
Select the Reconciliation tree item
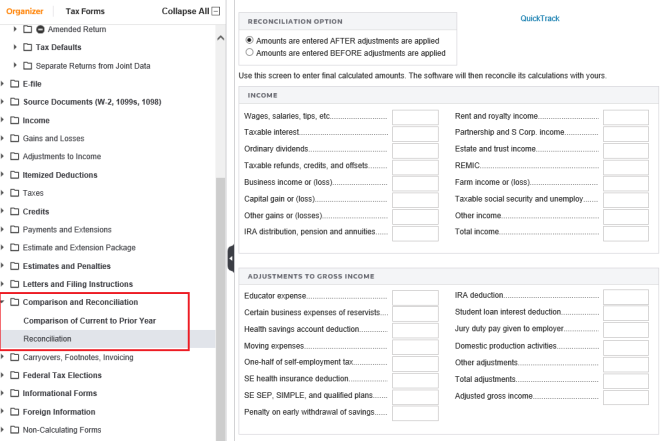[47, 339]
